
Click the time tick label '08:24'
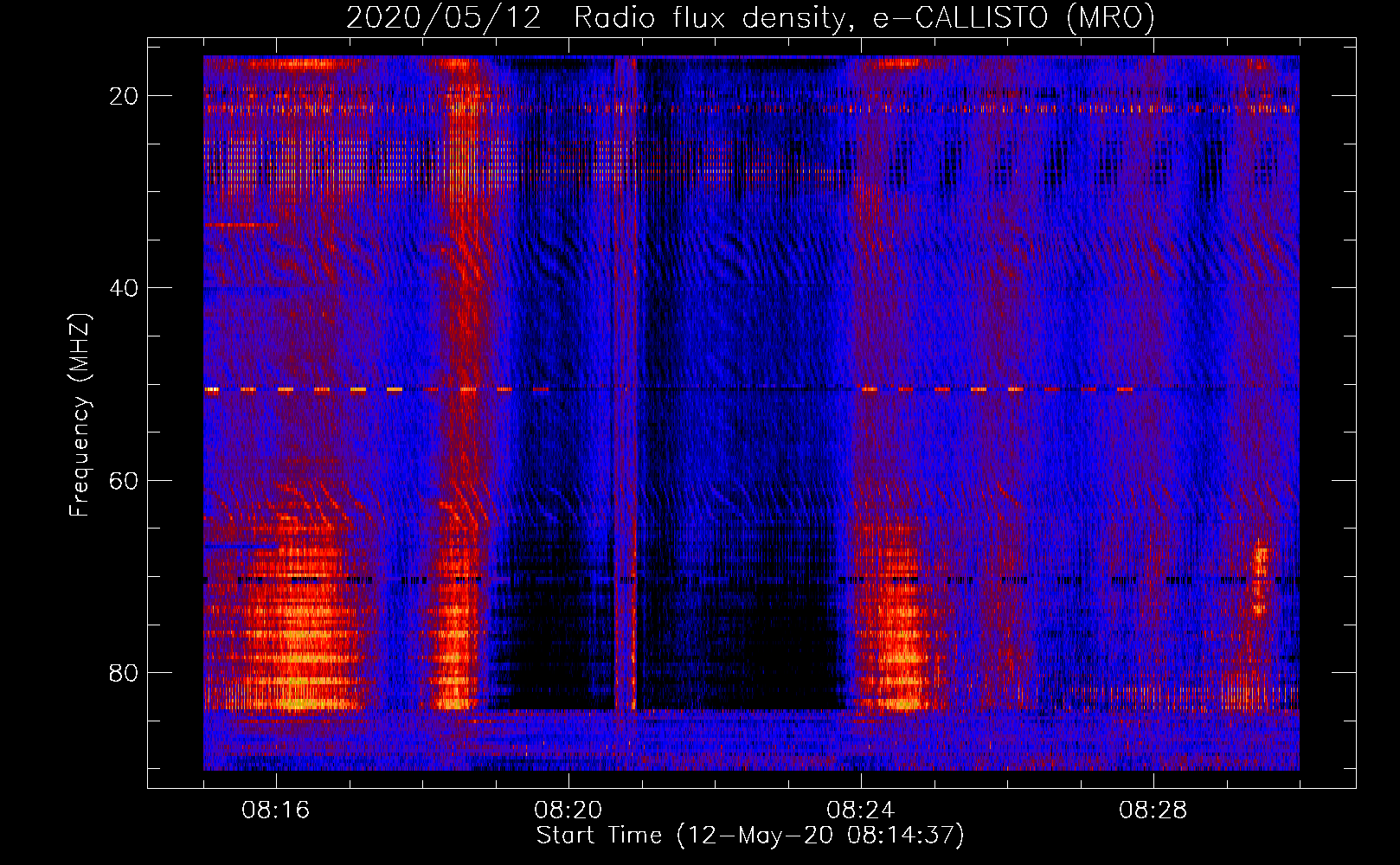[861, 811]
